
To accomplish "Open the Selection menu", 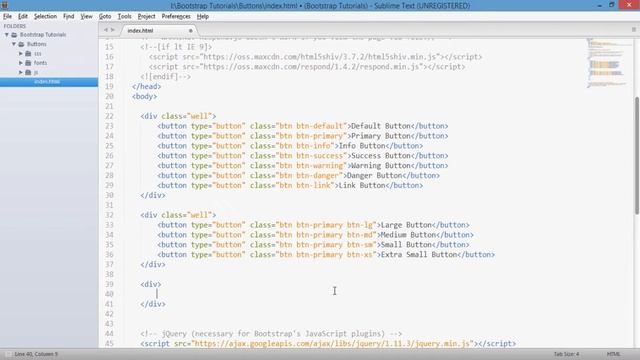I will 45,16.
